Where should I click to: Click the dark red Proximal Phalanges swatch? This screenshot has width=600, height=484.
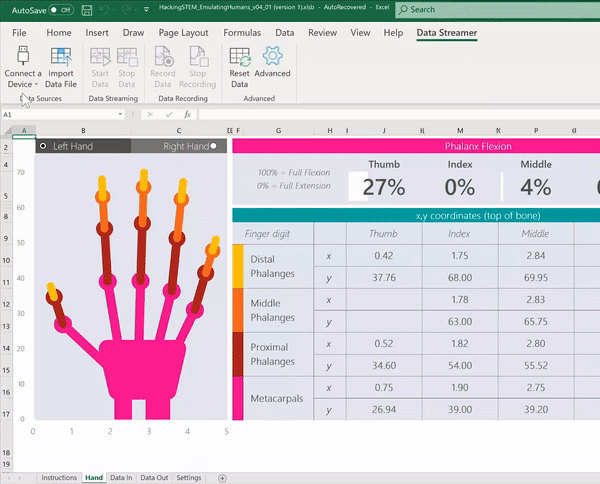pos(238,354)
